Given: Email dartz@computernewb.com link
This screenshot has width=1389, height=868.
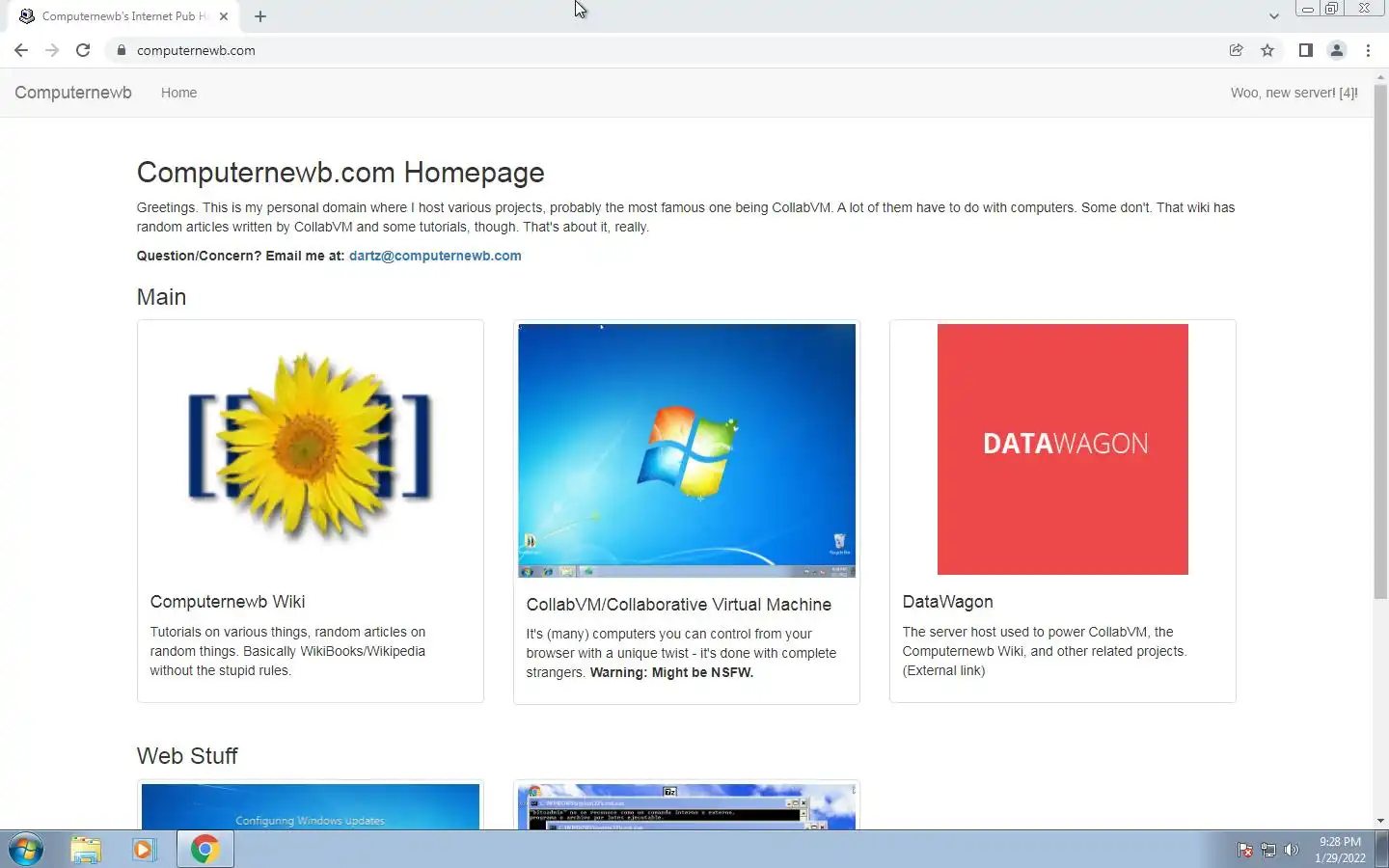Looking at the screenshot, I should [435, 256].
